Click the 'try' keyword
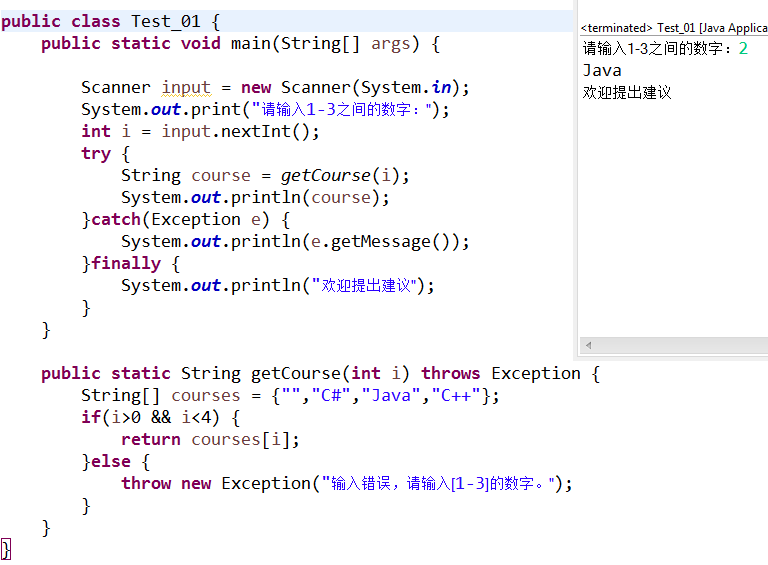The height and width of the screenshot is (565, 768). 96,154
